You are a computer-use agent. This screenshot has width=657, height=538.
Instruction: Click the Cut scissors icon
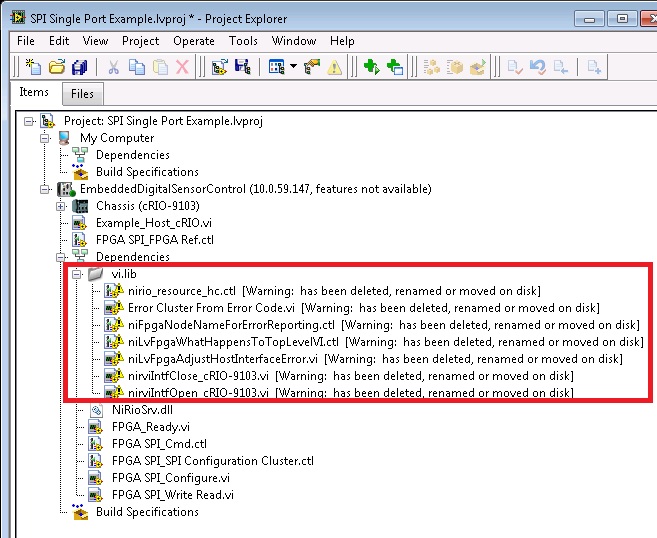[113, 67]
